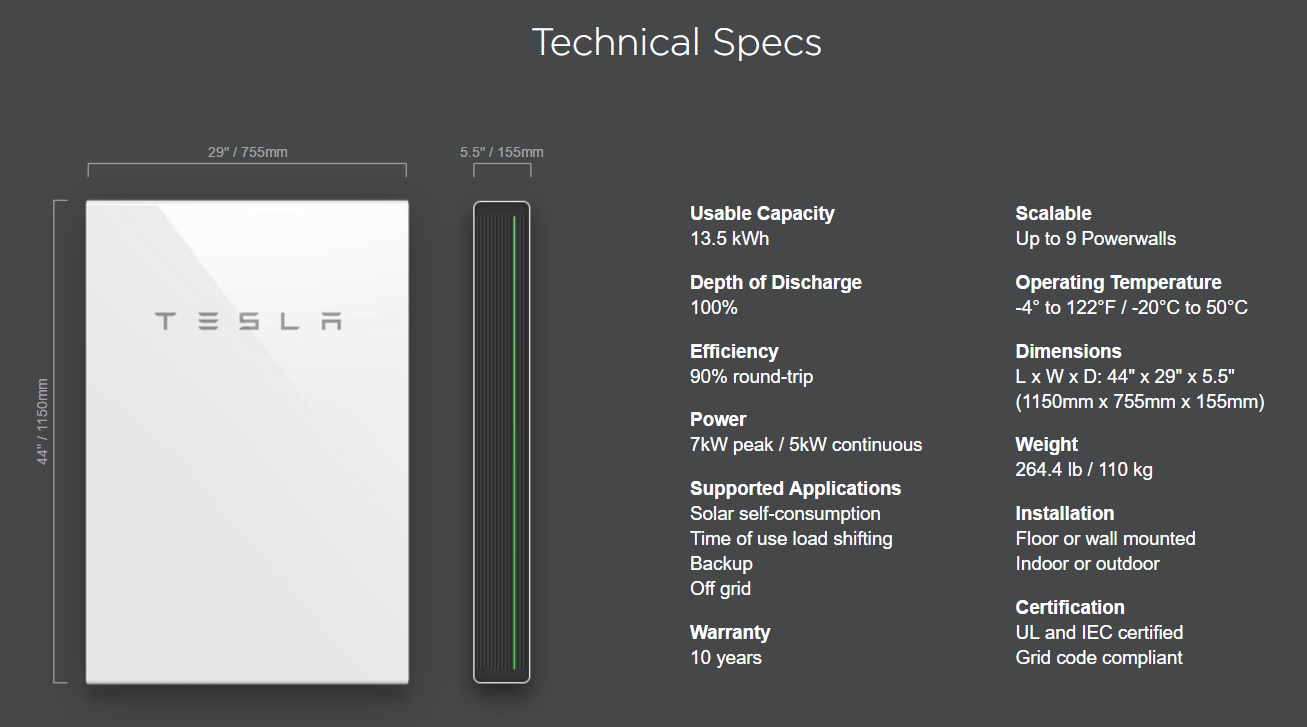Click the 5.5" / 155mm depth dimension label
The image size is (1307, 727).
[502, 152]
